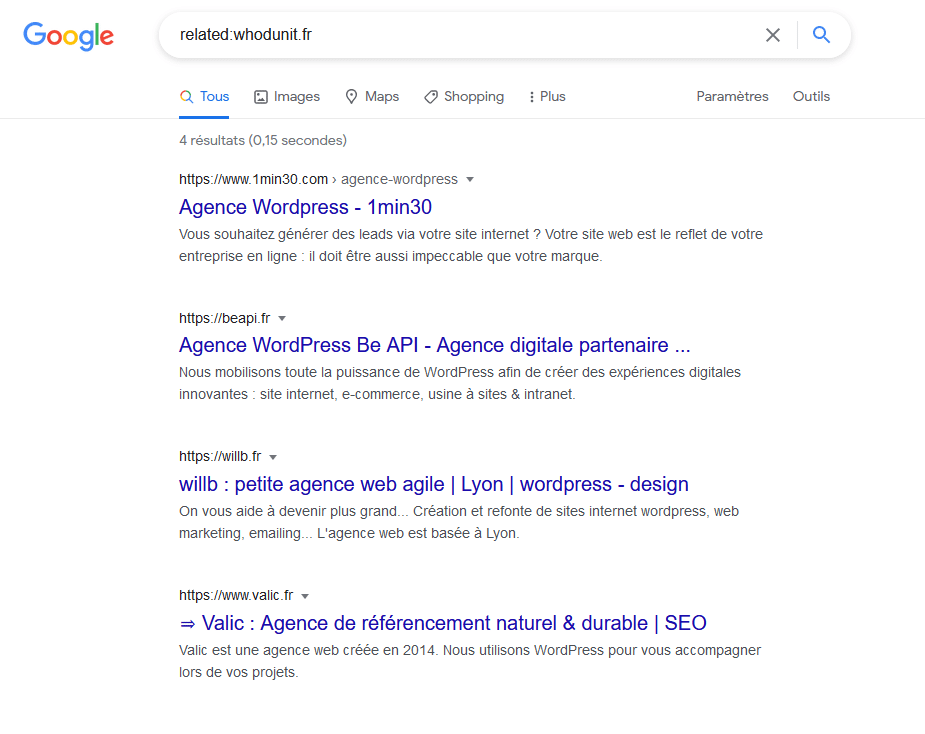
Task: Click the Plus three-dot icon
Action: 532,97
